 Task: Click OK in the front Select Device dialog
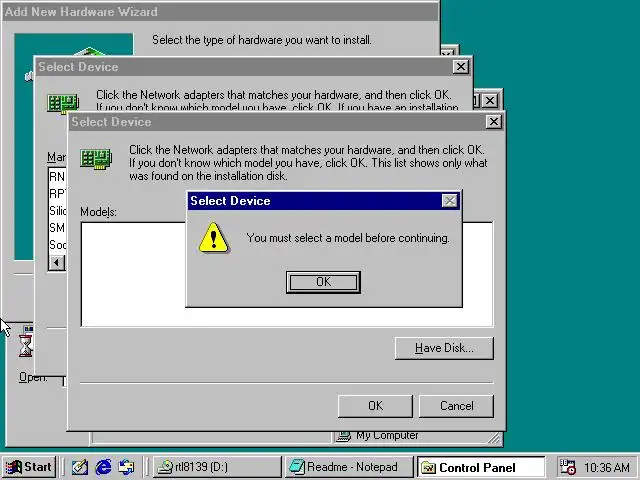(375, 406)
